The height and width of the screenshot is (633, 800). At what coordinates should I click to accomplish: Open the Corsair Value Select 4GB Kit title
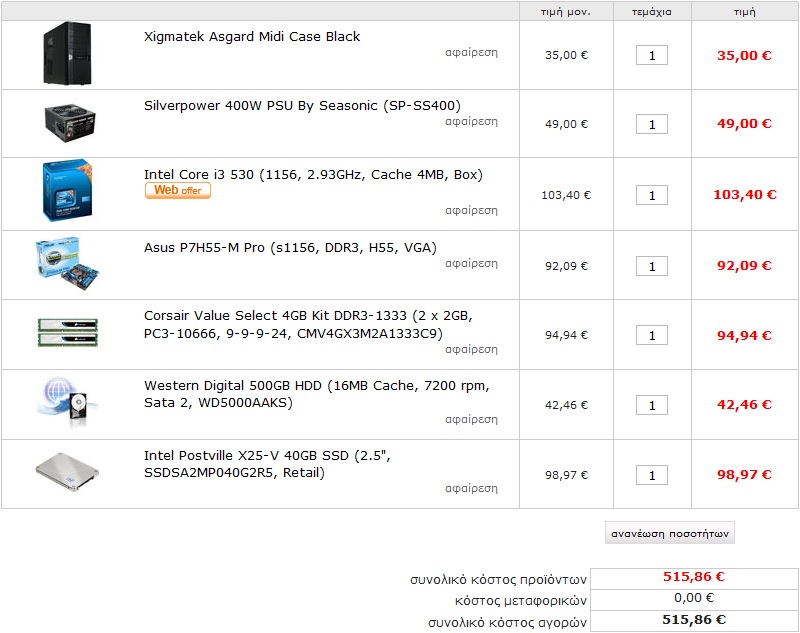pyautogui.click(x=308, y=324)
